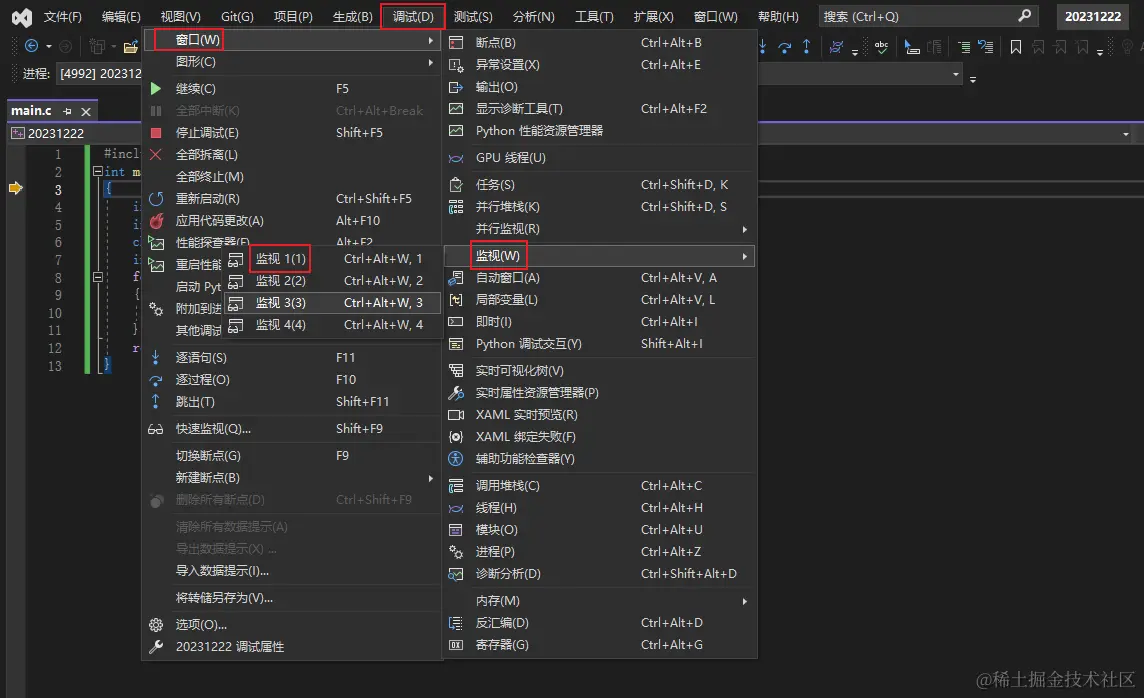Click 快速监视(Q) glasses icon
Image resolution: width=1144 pixels, height=698 pixels.
(x=155, y=429)
